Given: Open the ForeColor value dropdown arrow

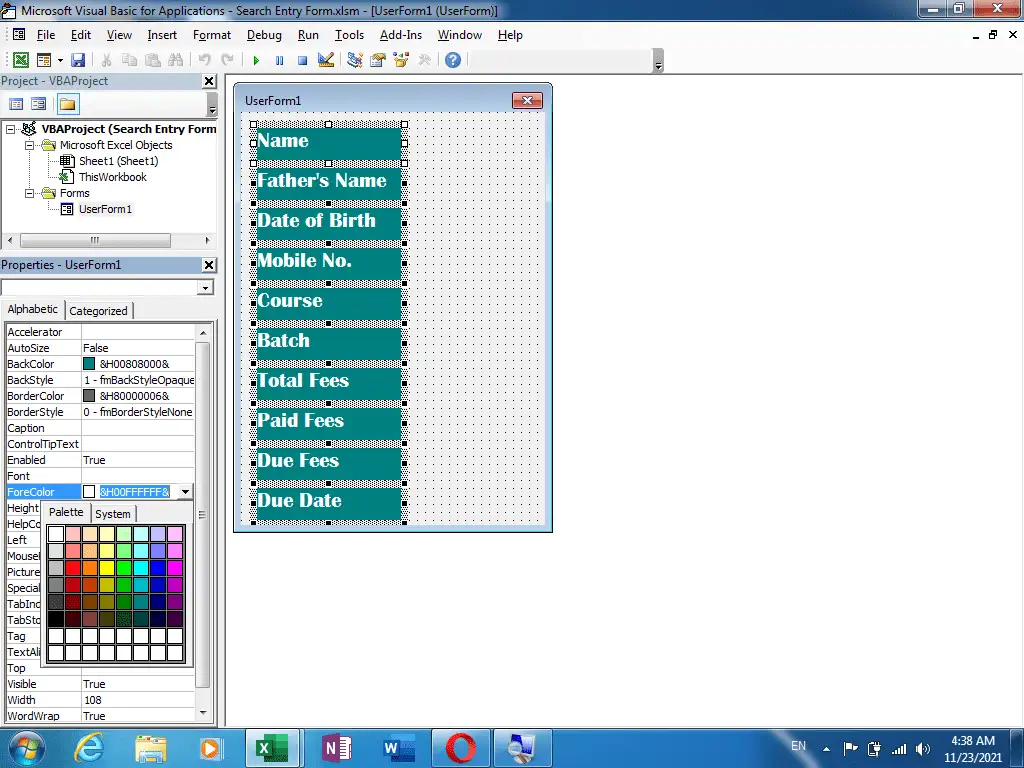Looking at the screenshot, I should click(x=185, y=492).
